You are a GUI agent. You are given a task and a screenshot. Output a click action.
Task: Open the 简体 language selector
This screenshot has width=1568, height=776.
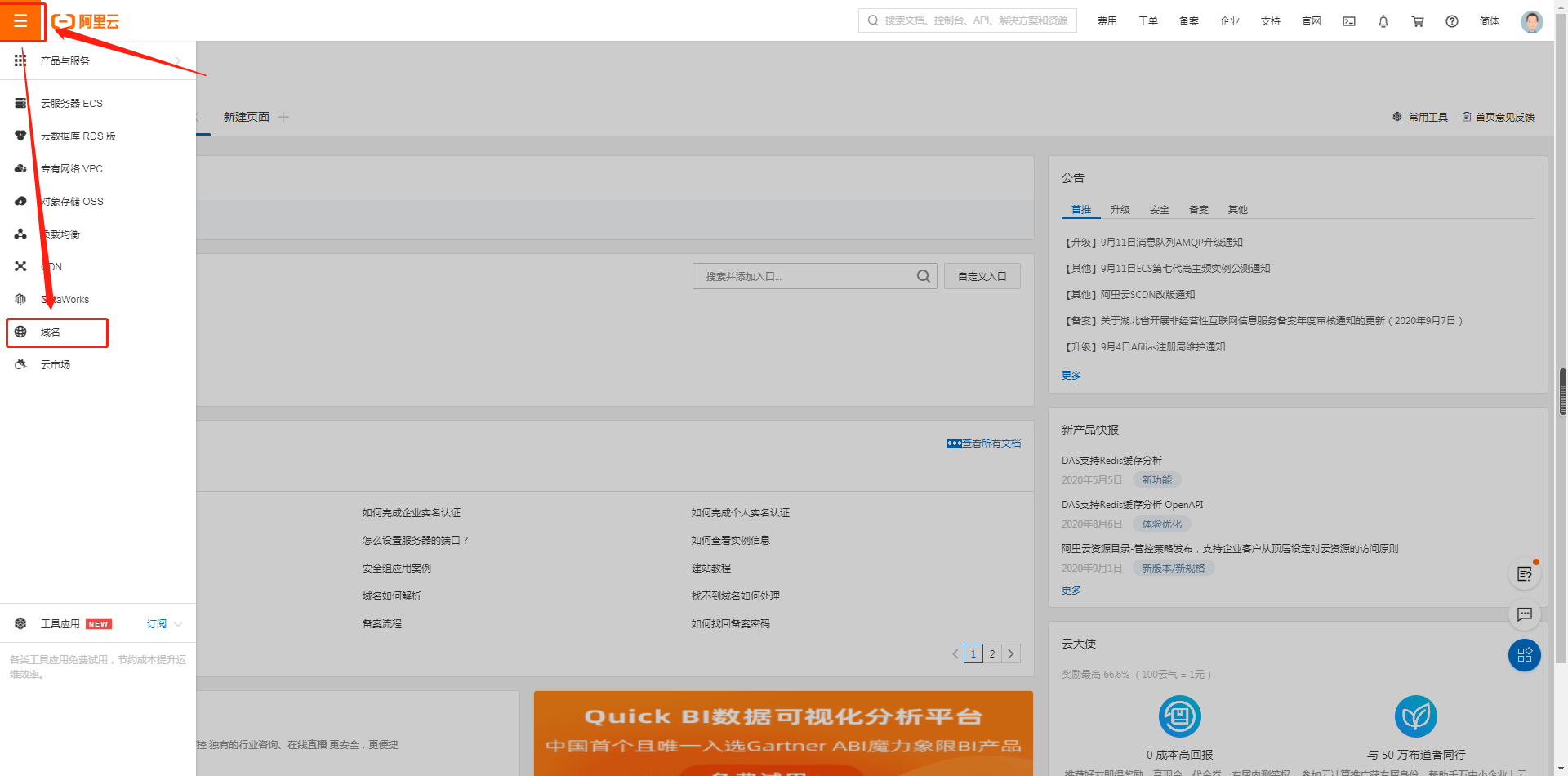1490,21
